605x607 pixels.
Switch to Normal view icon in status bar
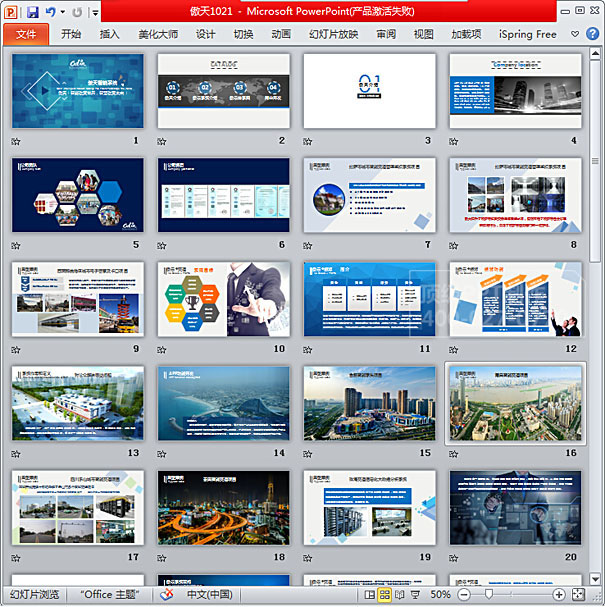click(x=369, y=595)
